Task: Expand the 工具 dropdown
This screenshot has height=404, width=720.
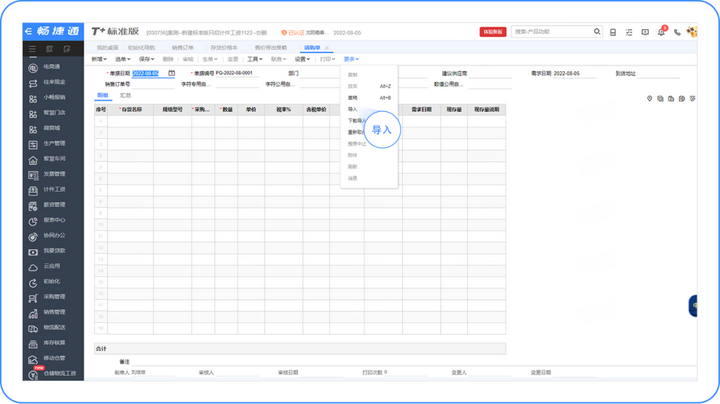Action: [255, 59]
